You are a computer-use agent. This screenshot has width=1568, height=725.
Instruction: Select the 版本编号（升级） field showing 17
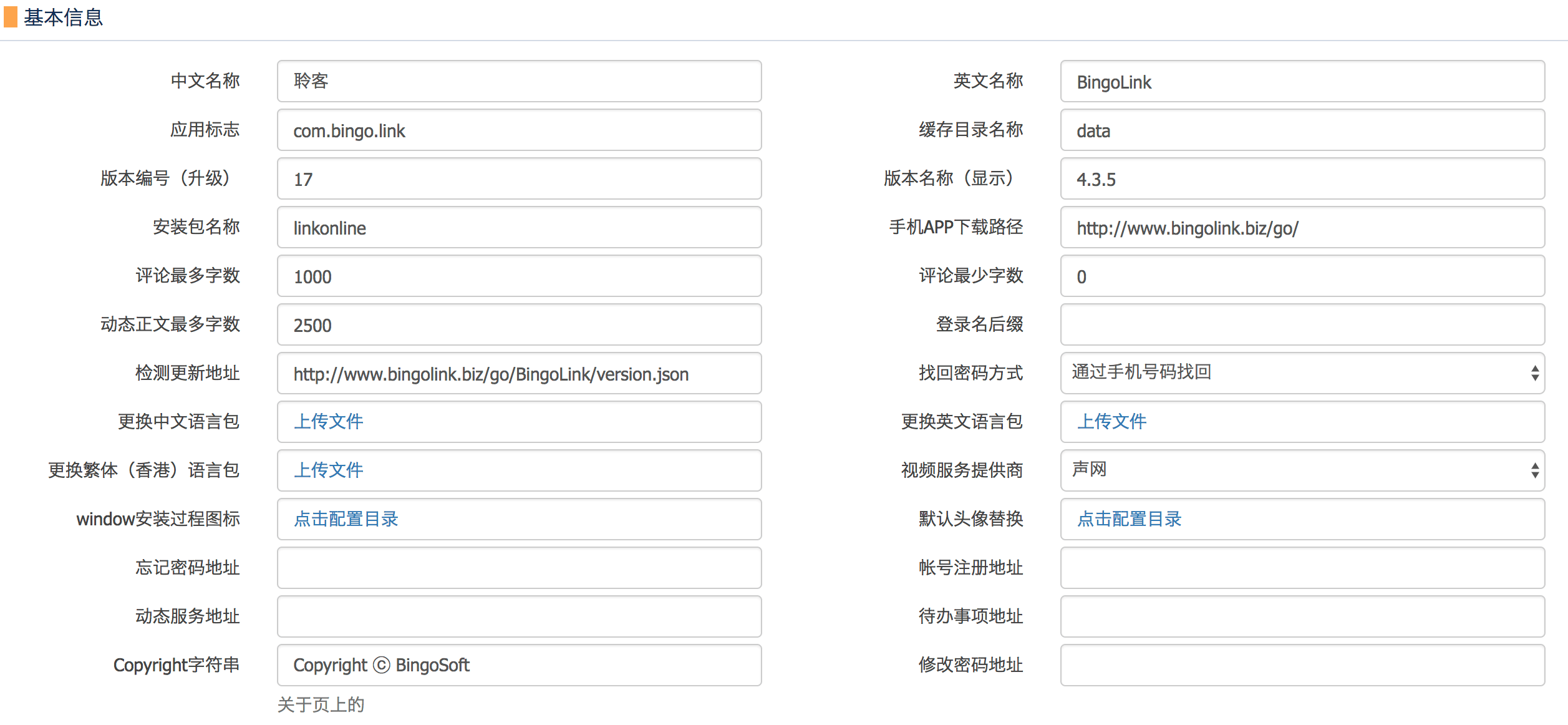pos(519,178)
